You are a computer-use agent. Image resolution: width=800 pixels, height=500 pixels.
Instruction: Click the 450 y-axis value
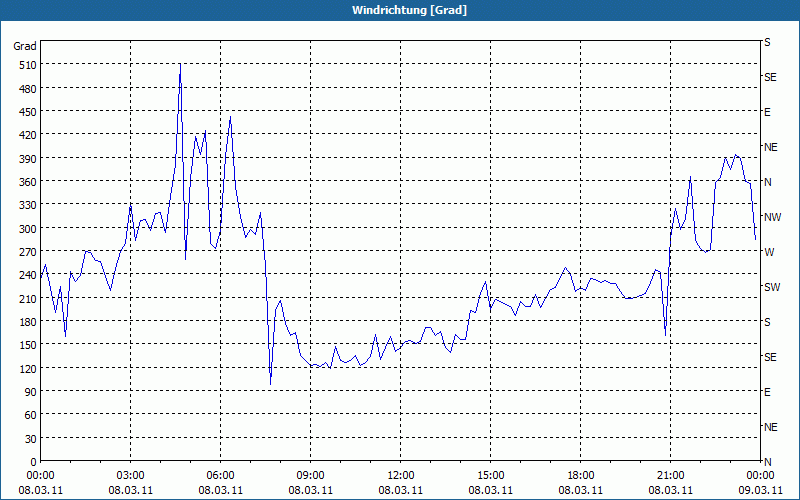[x=28, y=112]
